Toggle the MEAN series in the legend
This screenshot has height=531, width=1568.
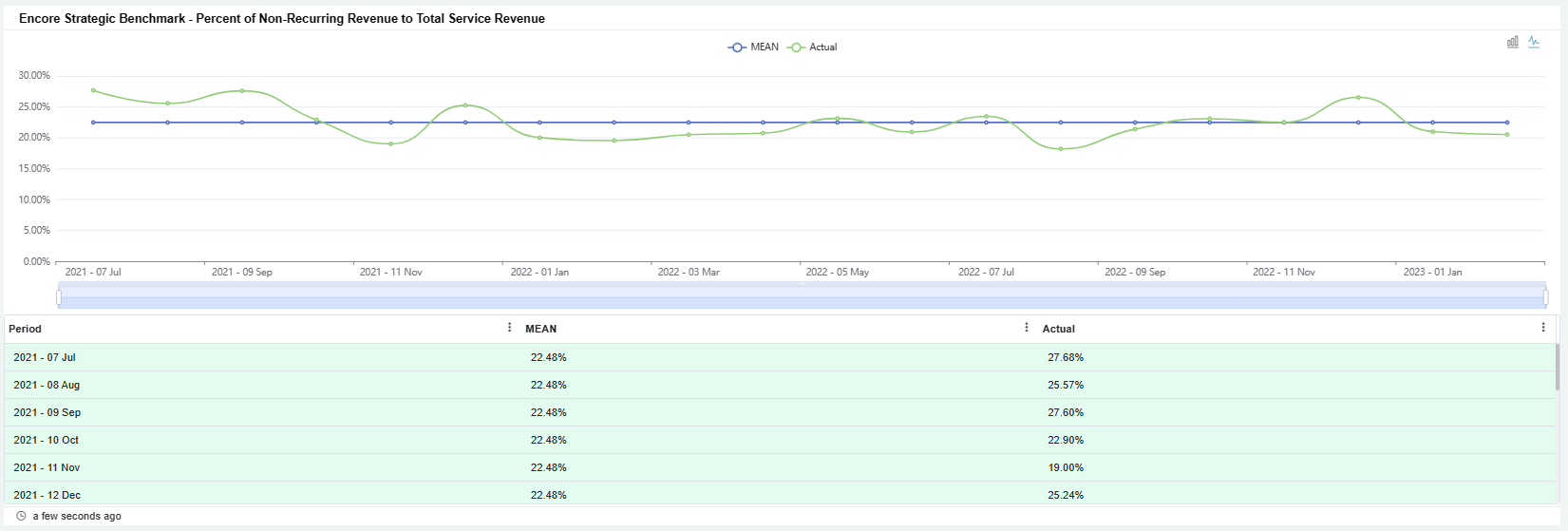[753, 47]
